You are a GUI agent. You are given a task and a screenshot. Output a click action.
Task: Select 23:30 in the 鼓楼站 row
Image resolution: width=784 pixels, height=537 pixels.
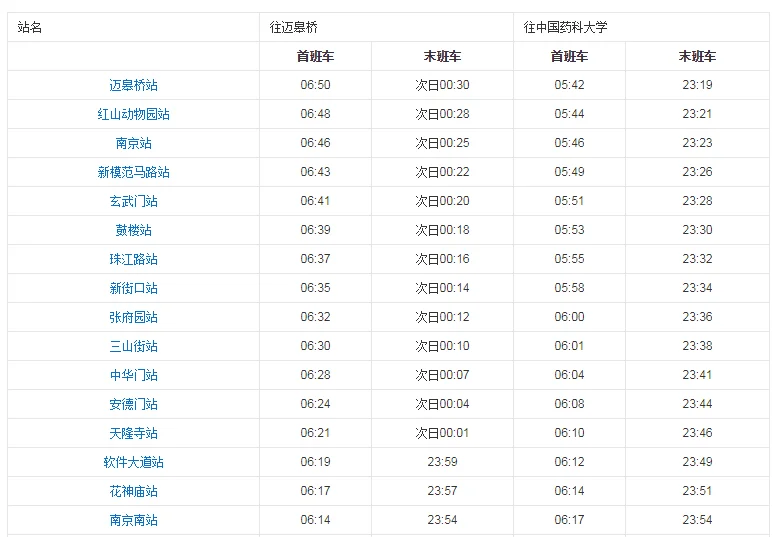click(x=698, y=230)
